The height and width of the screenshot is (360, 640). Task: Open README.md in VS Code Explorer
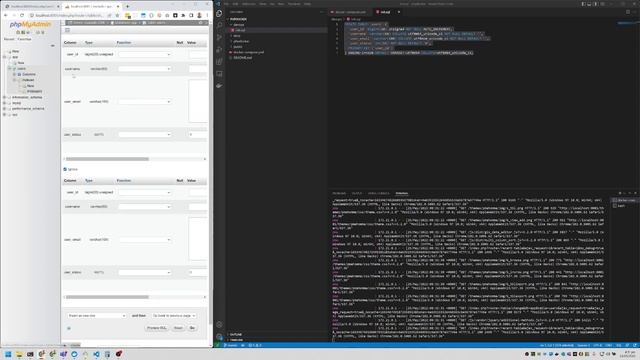click(242, 58)
